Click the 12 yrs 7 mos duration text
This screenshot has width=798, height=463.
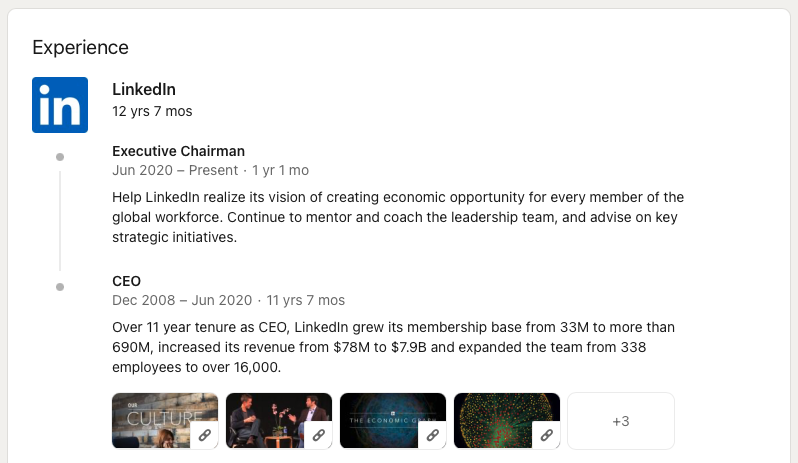click(152, 111)
